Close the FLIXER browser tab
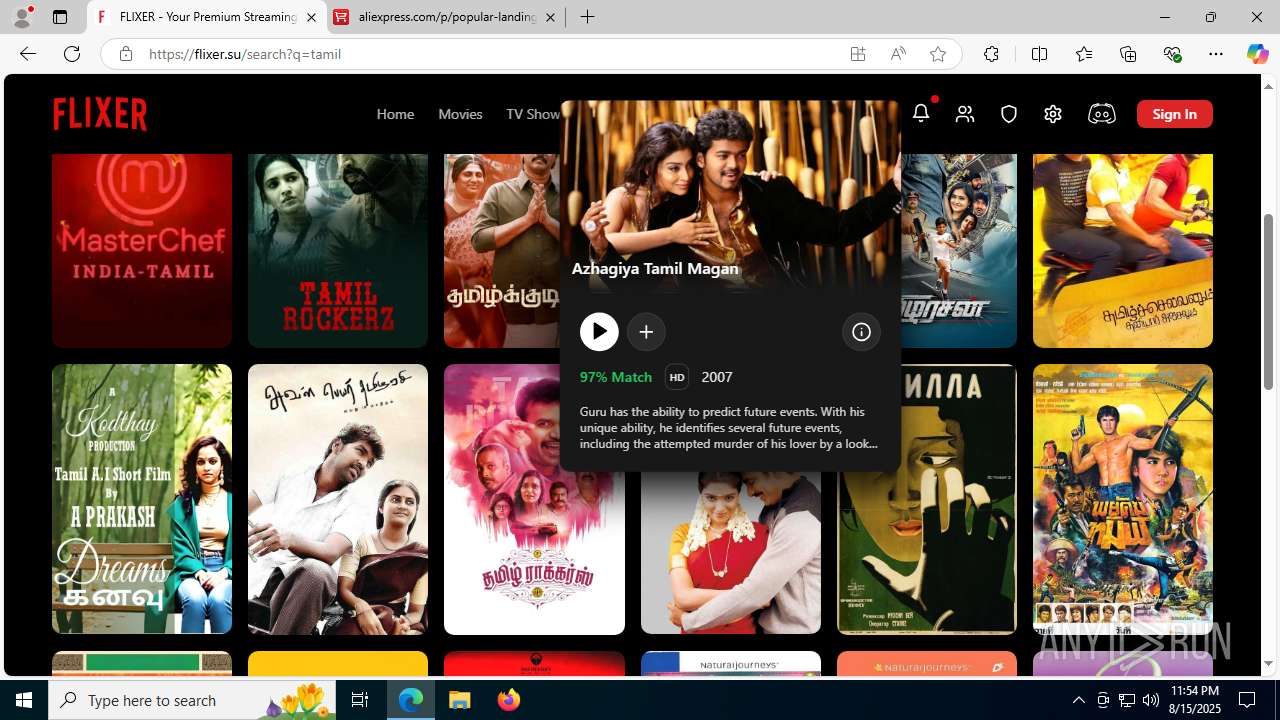1280x720 pixels. point(311,17)
